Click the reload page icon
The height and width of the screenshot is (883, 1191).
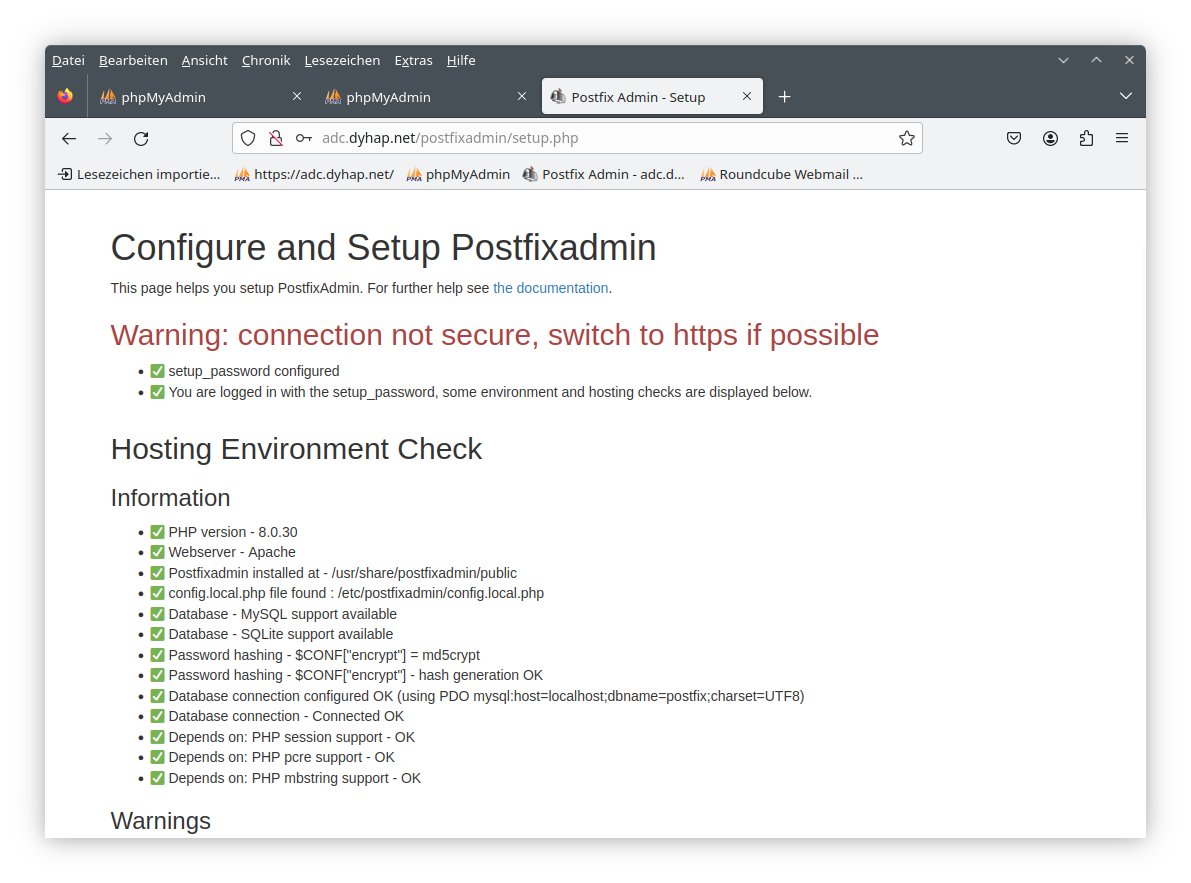[x=141, y=139]
